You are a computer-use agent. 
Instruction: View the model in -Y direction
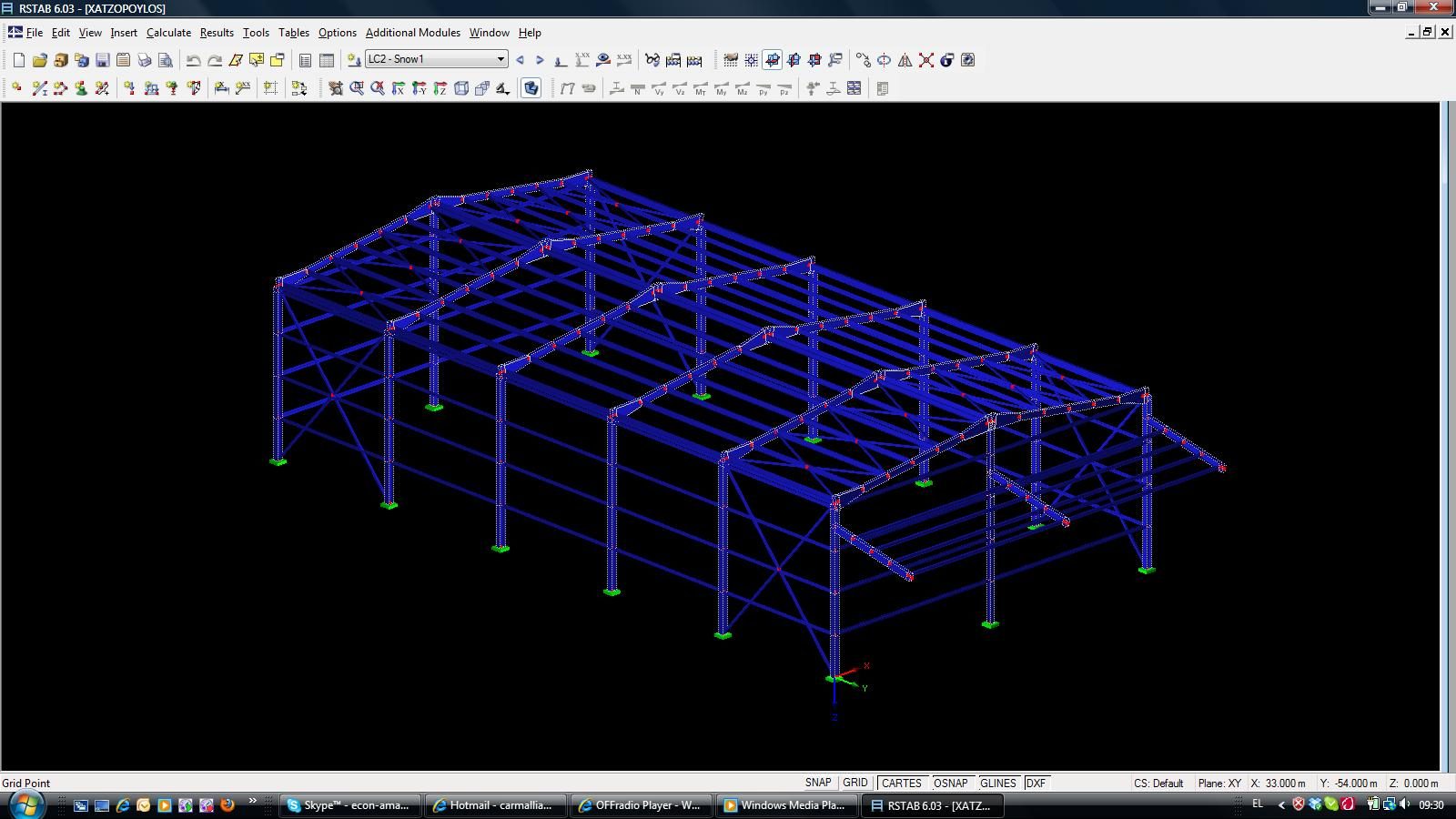pos(420,88)
